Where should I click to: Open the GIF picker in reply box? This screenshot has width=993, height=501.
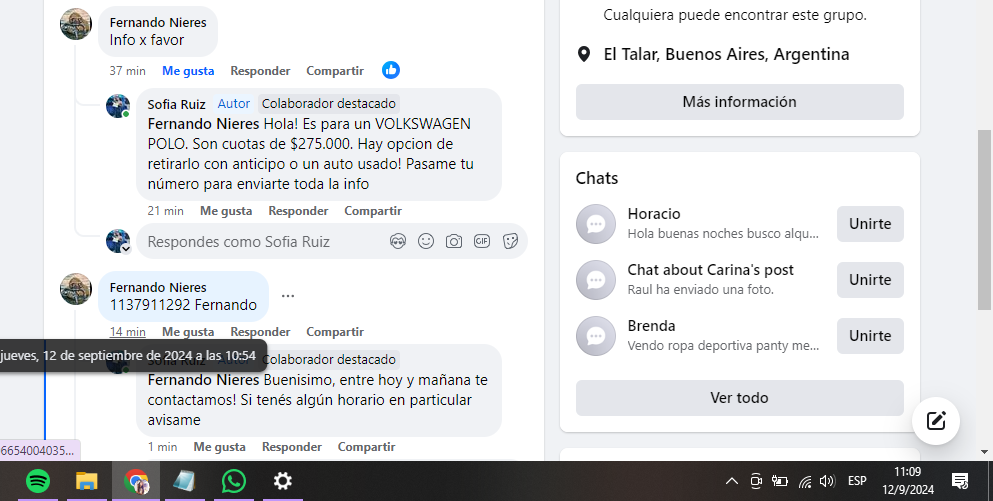point(482,241)
